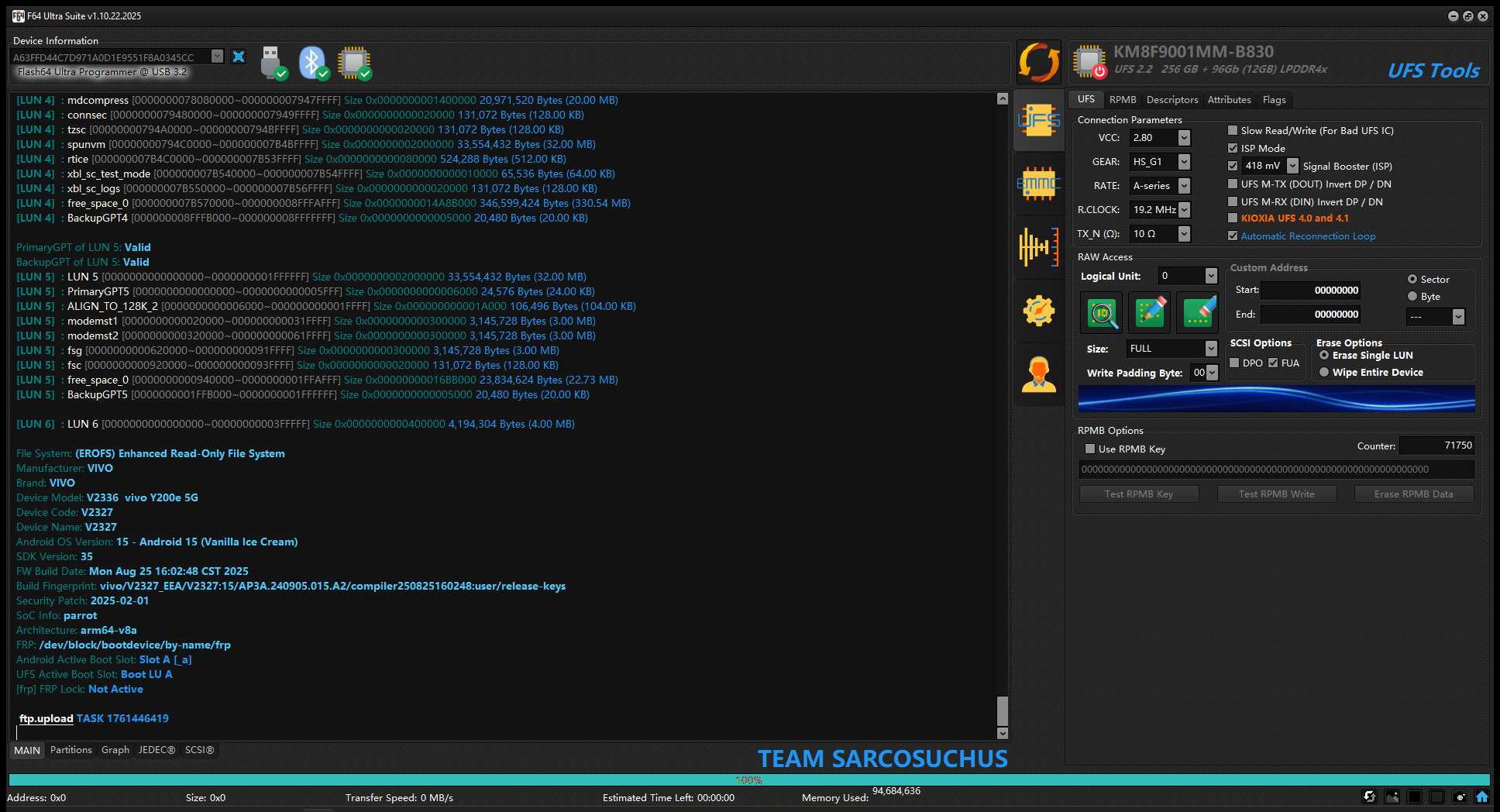The width and height of the screenshot is (1500, 812).
Task: Expand the R.CLOCK 19.2 MHz dropdown
Action: click(1184, 210)
